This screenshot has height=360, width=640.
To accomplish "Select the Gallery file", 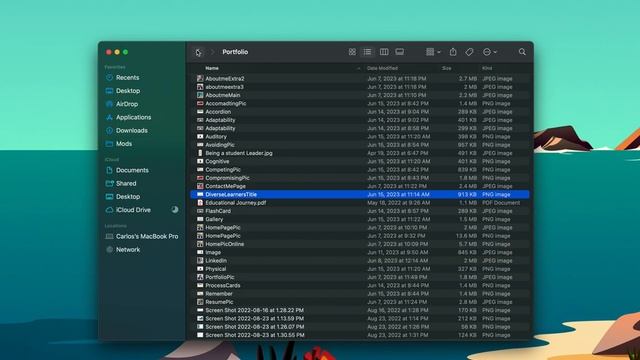I will pyautogui.click(x=360, y=219).
